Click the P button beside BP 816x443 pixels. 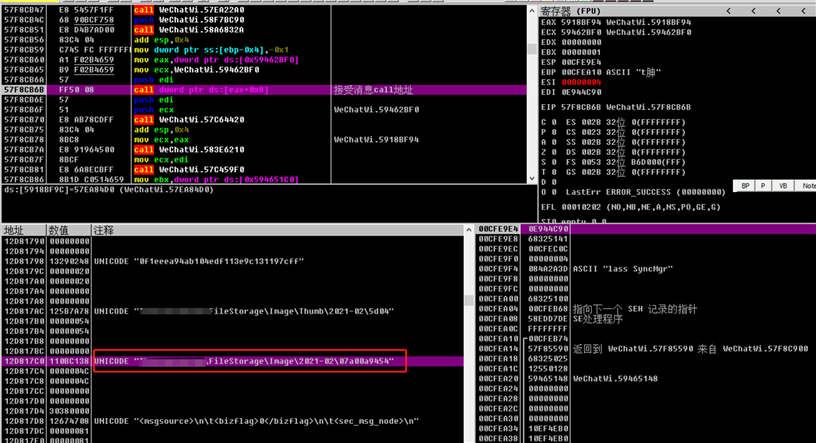[763, 186]
